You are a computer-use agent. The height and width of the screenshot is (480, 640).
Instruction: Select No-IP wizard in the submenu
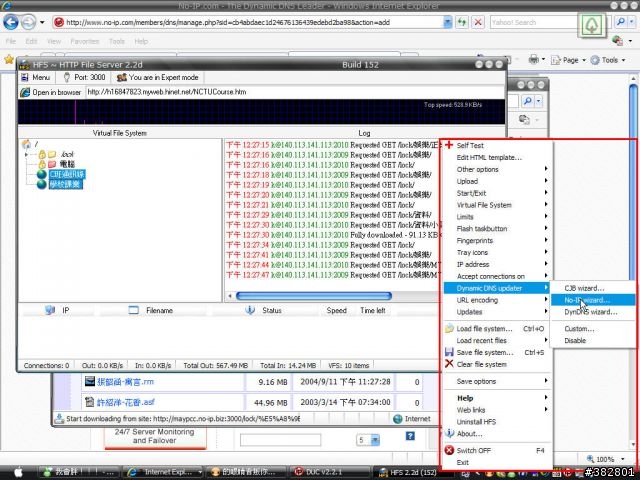click(x=593, y=300)
